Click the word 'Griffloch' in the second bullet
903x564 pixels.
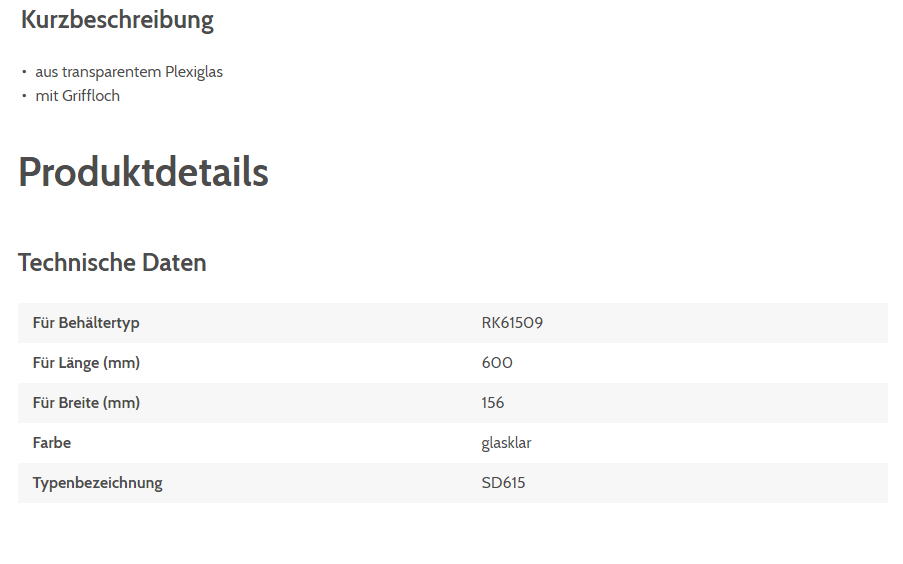tap(91, 96)
